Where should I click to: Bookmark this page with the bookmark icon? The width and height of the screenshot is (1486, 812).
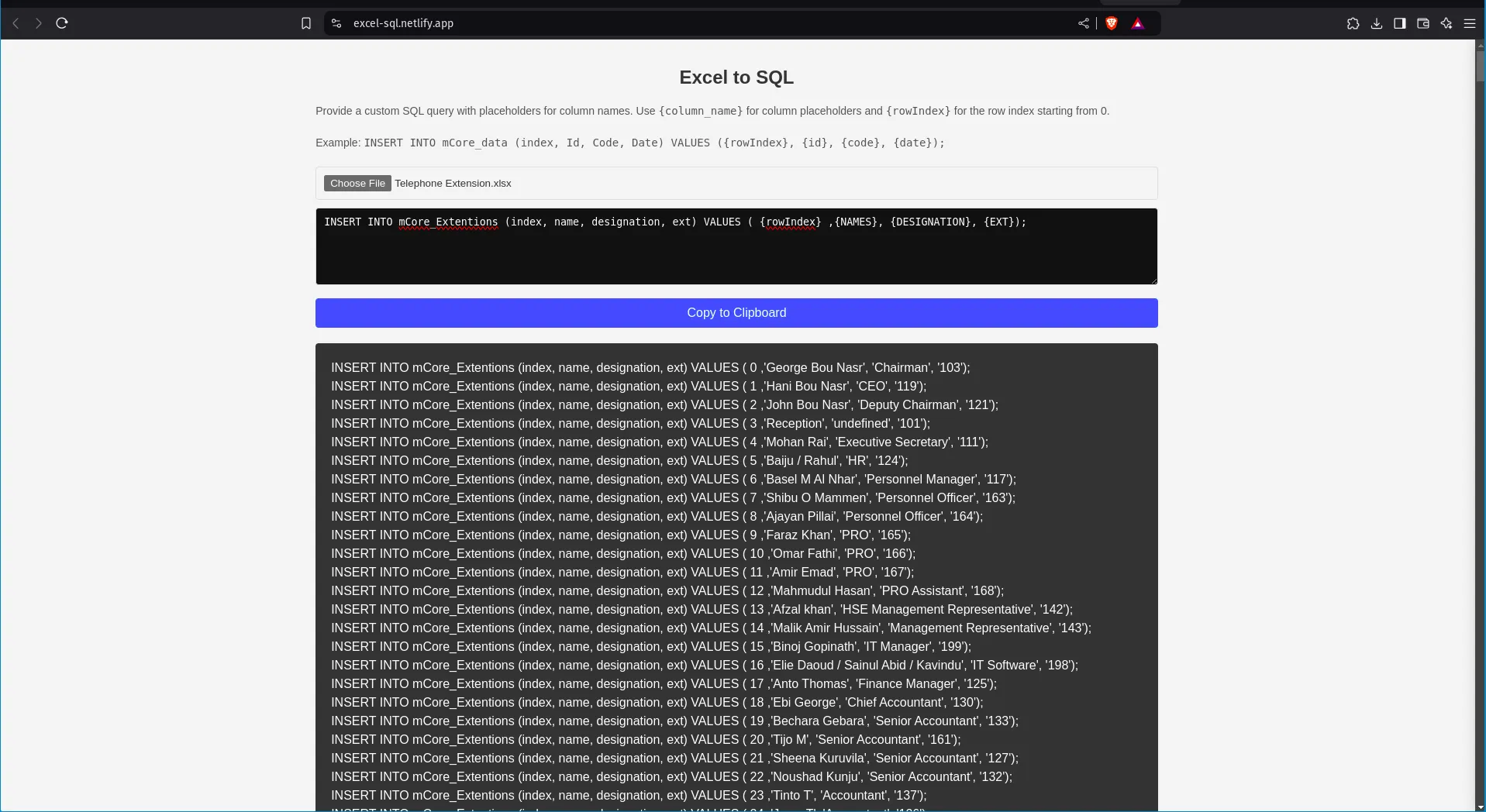pyautogui.click(x=306, y=23)
